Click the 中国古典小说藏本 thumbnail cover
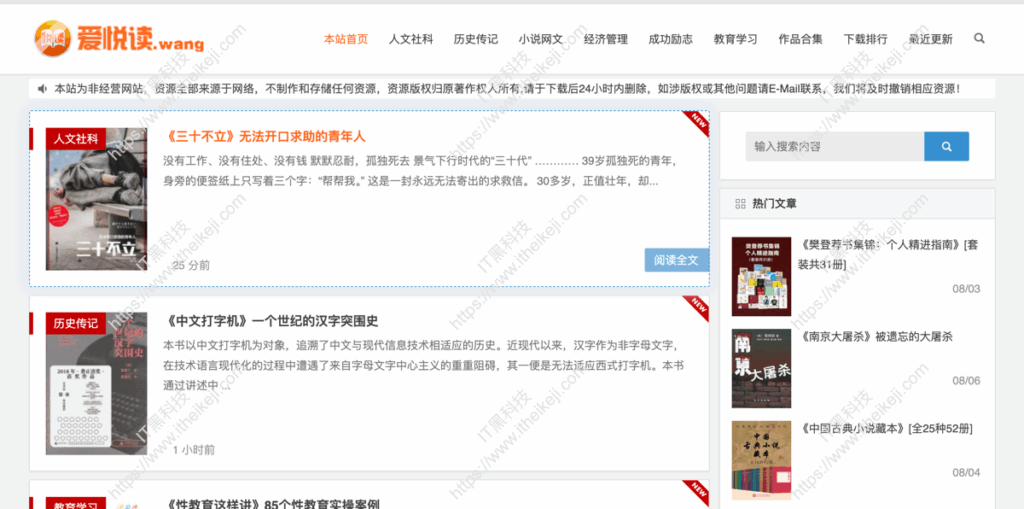 761,460
